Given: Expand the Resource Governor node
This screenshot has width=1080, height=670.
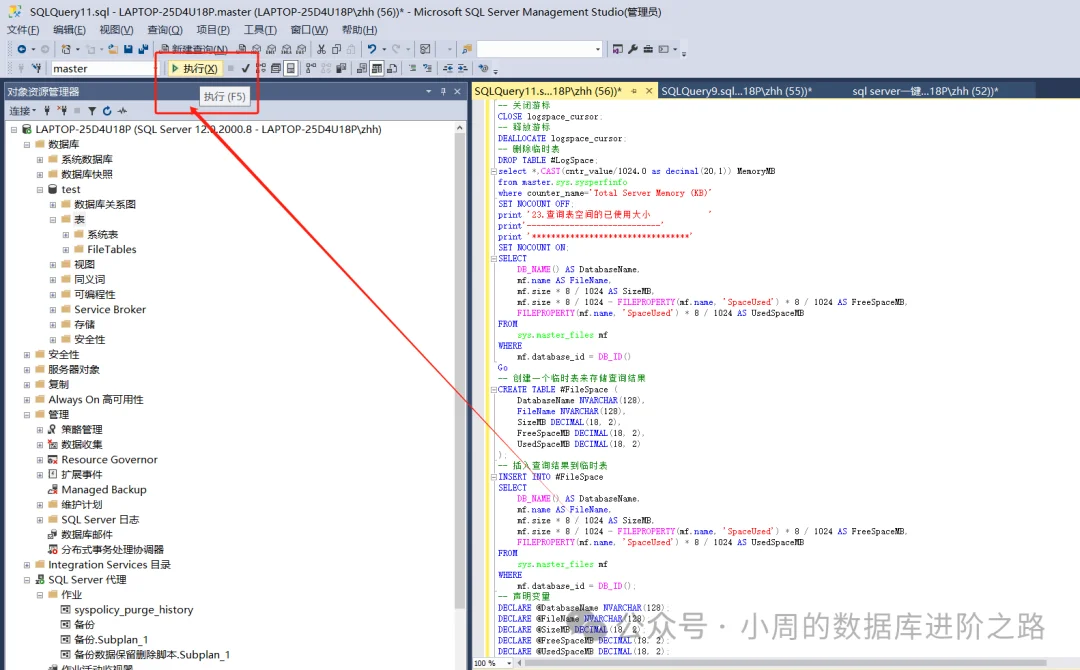Looking at the screenshot, I should [x=40, y=460].
